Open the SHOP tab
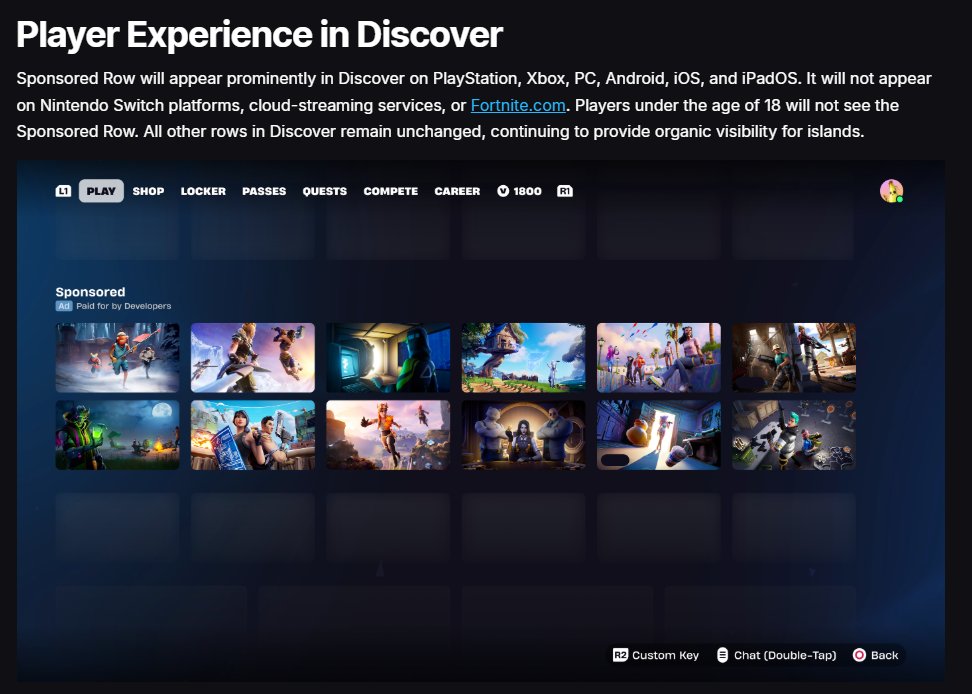The width and height of the screenshot is (972, 694). (148, 191)
